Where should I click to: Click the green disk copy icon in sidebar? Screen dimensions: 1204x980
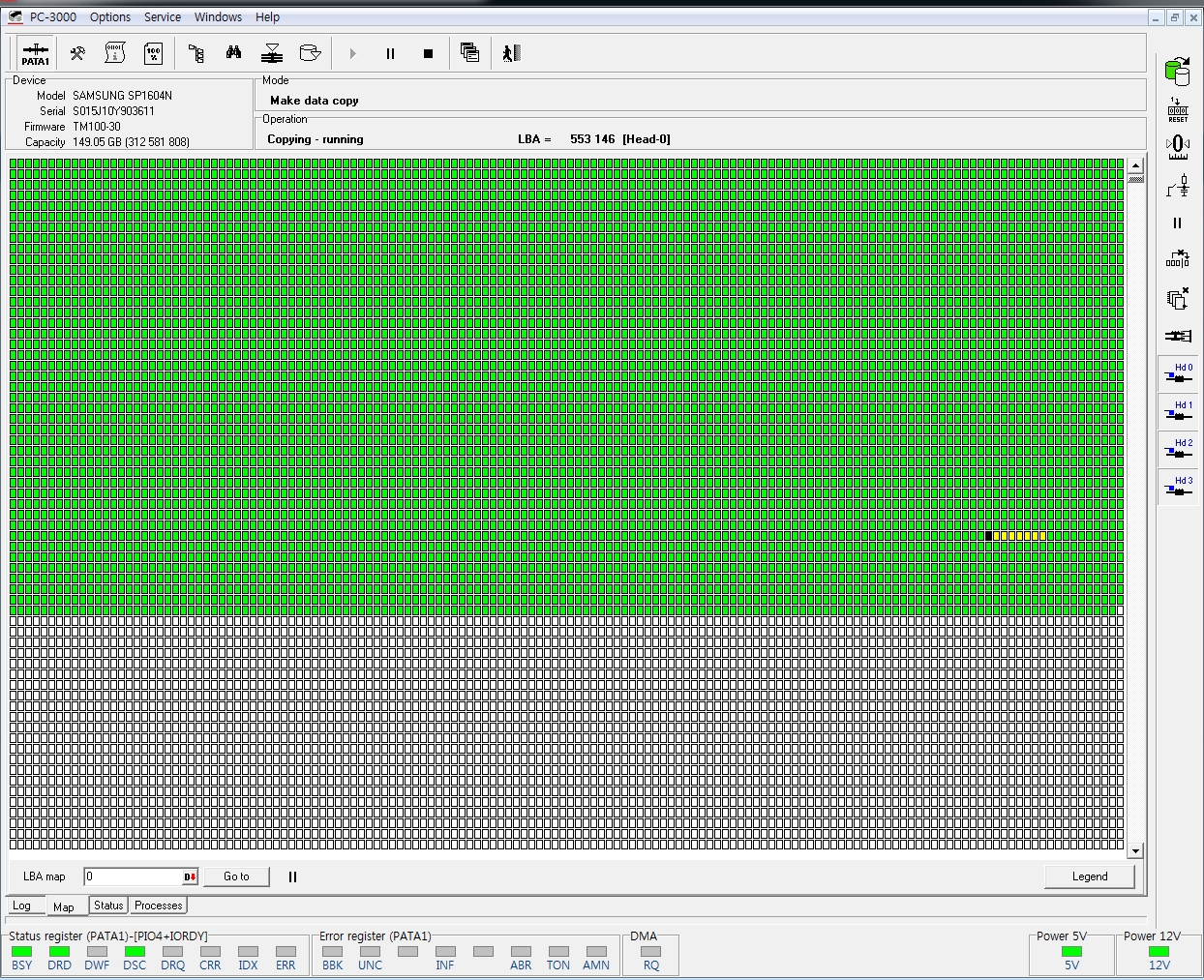pos(1177,72)
